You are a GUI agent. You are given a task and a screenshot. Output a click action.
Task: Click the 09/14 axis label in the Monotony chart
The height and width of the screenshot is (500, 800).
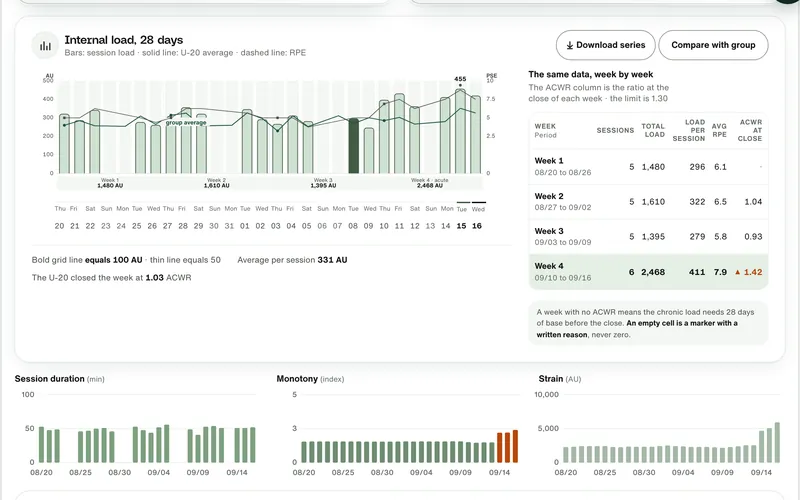click(499, 472)
